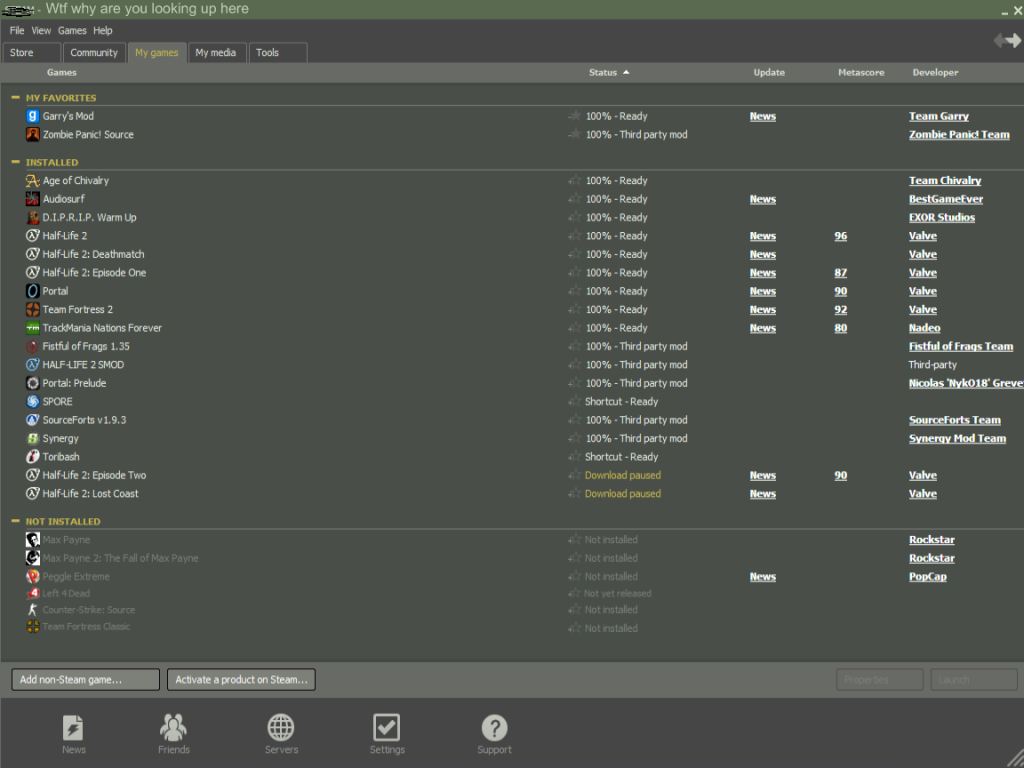The width and height of the screenshot is (1024, 768).
Task: Click the Garry's Mod game icon
Action: [33, 116]
